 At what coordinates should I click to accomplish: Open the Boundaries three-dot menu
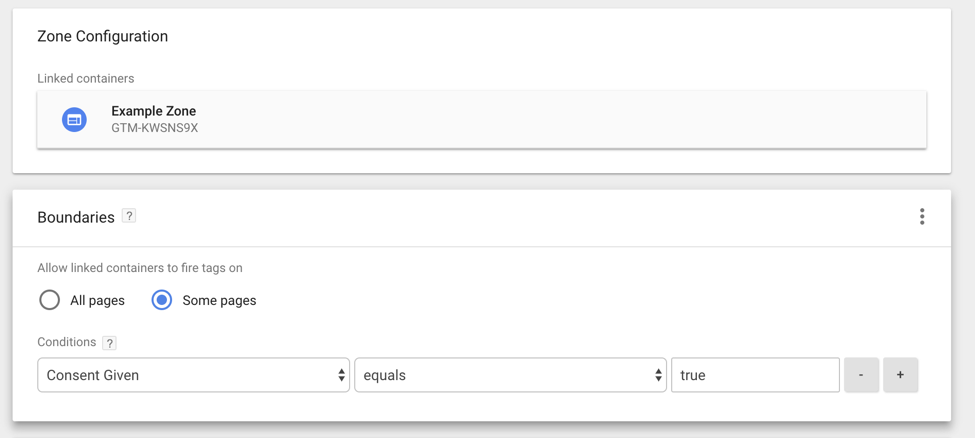922,217
